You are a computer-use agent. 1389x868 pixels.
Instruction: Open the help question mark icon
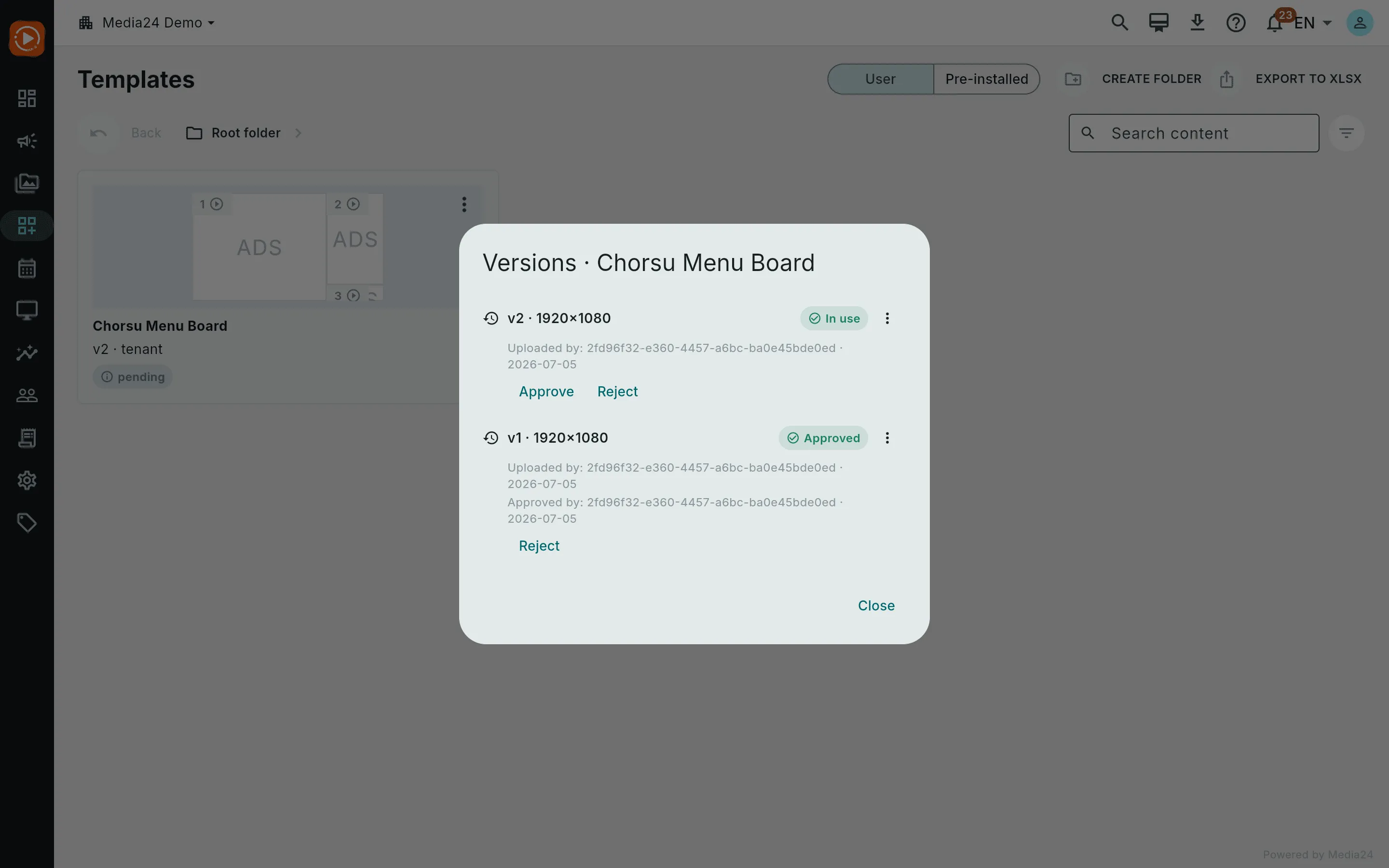(x=1236, y=23)
